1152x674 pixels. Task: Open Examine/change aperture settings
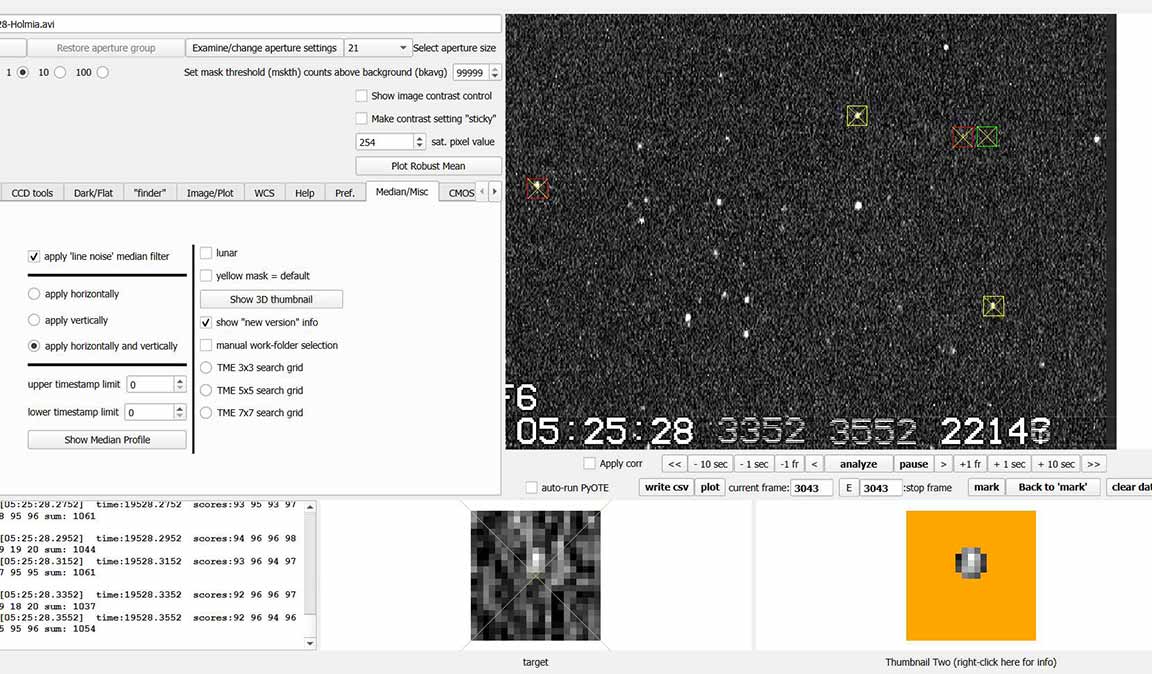click(264, 48)
